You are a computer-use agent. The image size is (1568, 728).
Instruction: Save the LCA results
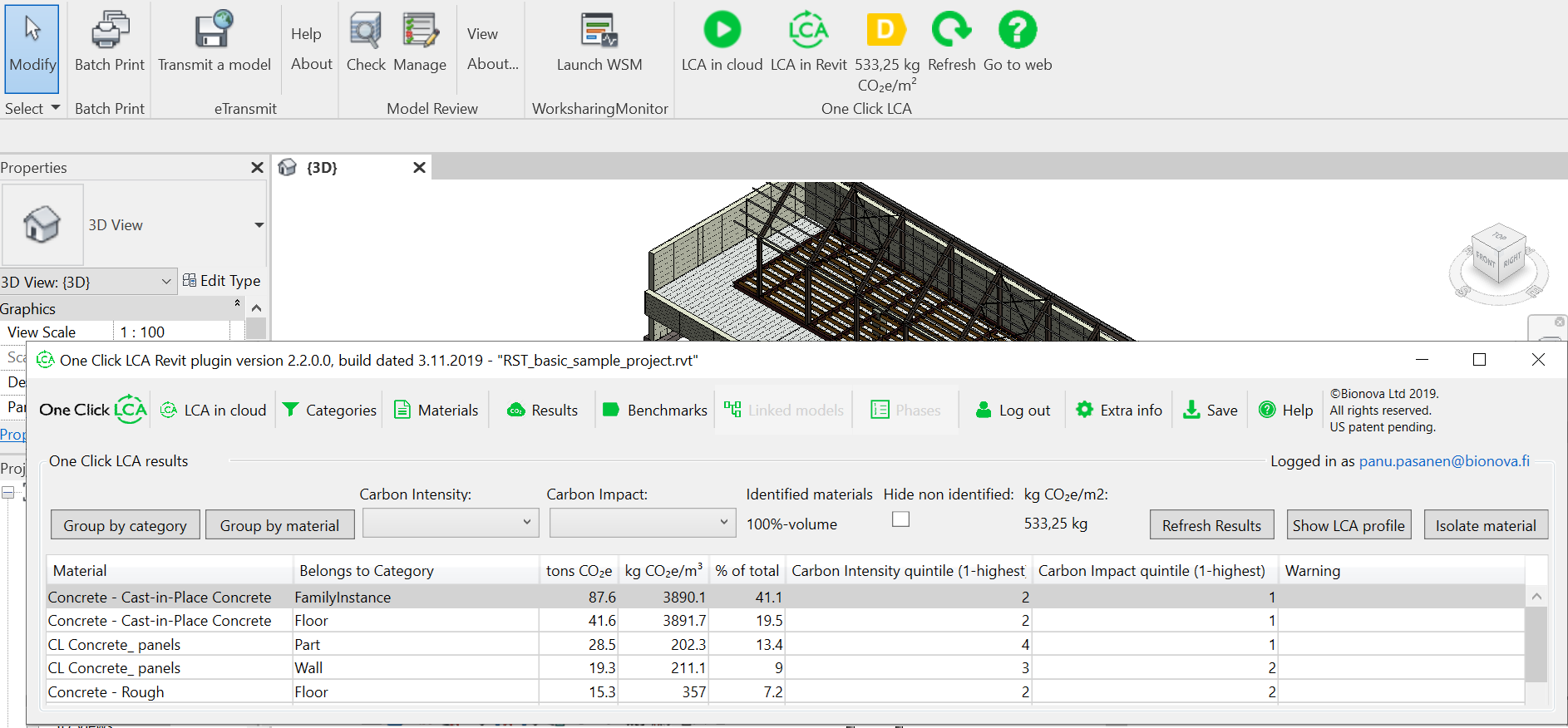(1211, 410)
